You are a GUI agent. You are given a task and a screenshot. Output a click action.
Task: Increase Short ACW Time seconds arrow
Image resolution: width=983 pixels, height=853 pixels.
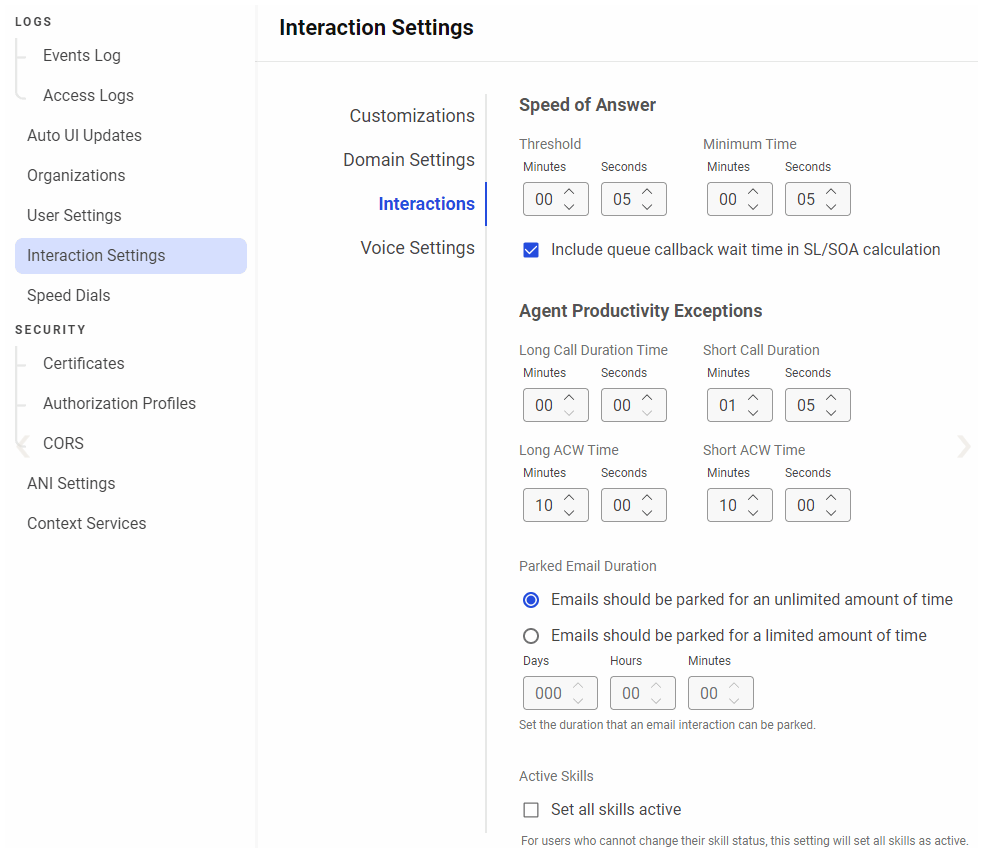[x=831, y=498]
